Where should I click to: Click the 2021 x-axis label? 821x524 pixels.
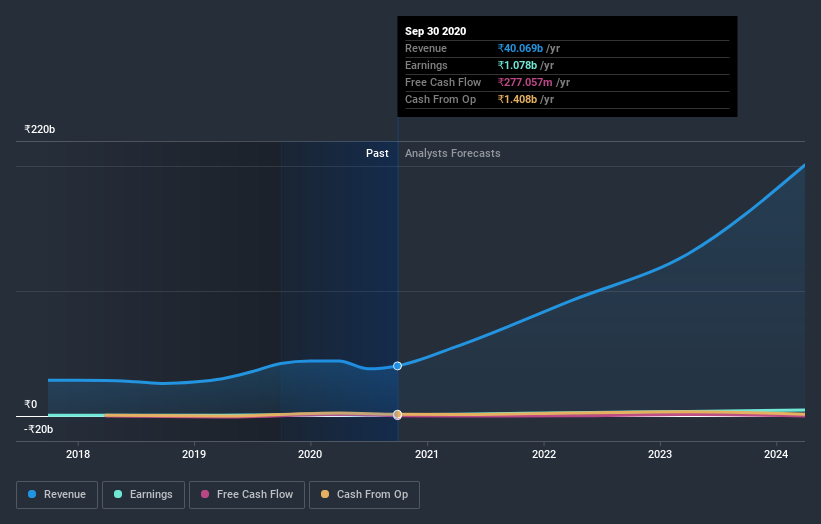[x=427, y=454]
